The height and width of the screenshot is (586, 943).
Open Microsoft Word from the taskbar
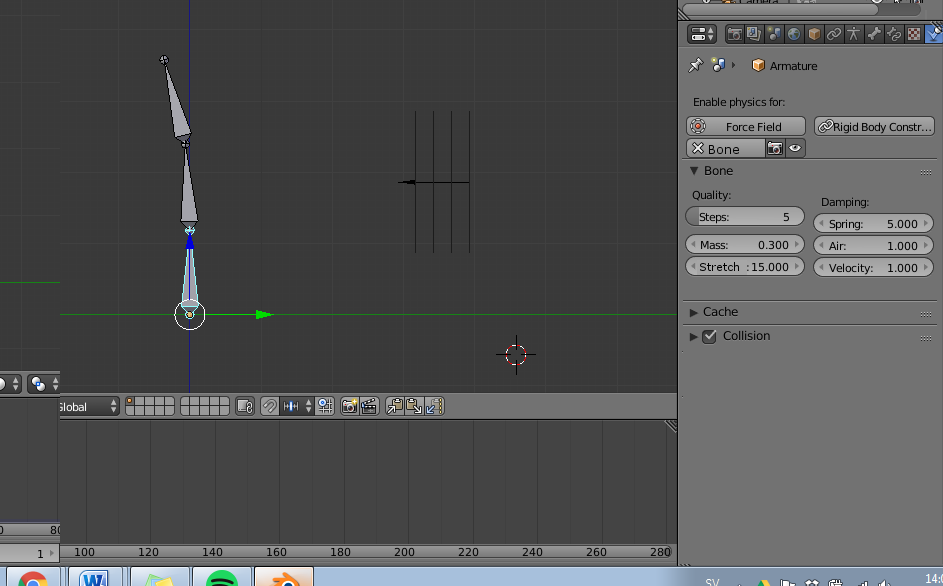tap(95, 576)
